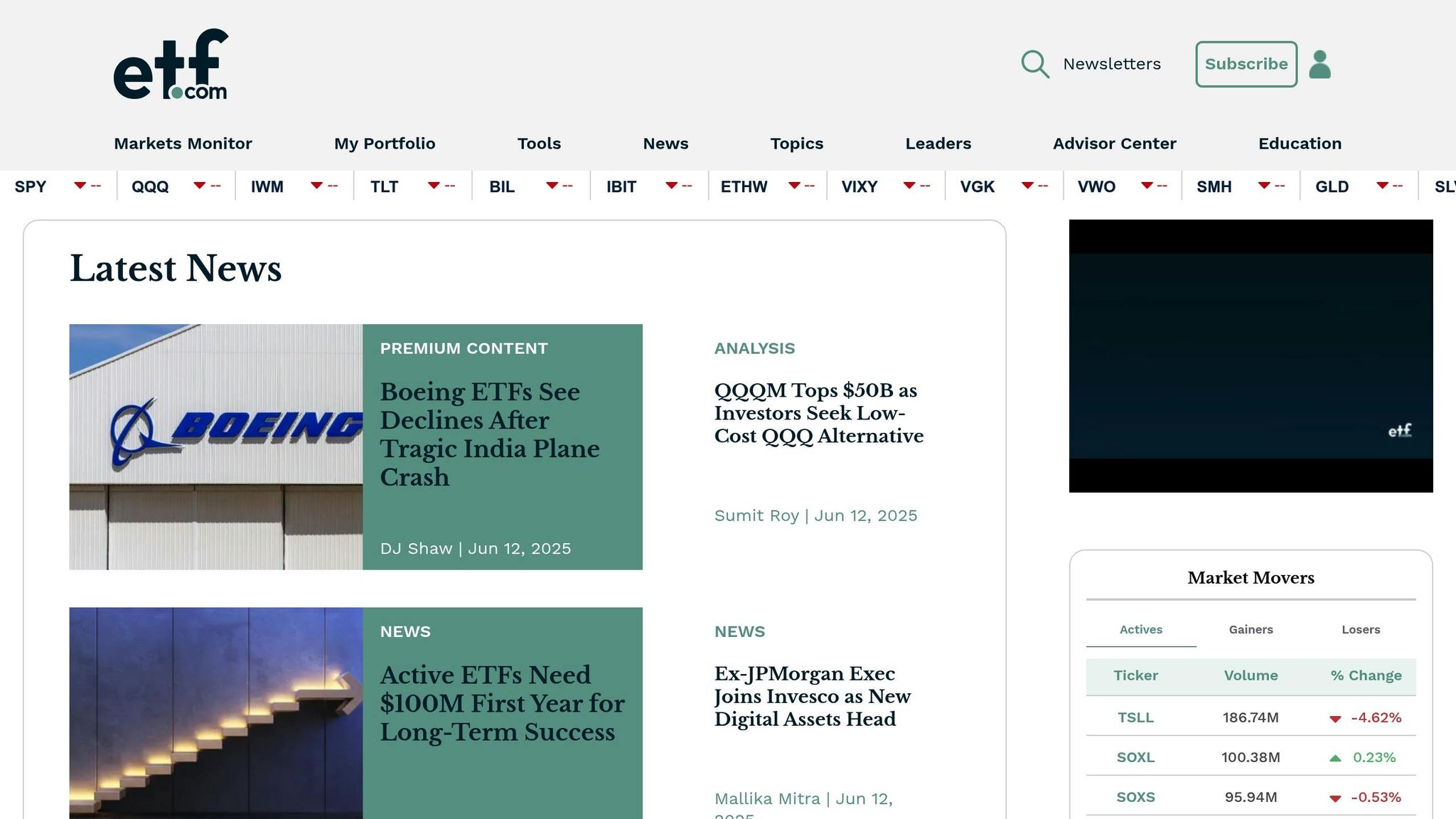Open Boeing ETFs See Declines article
Image resolution: width=1456 pixels, height=819 pixels.
point(489,434)
